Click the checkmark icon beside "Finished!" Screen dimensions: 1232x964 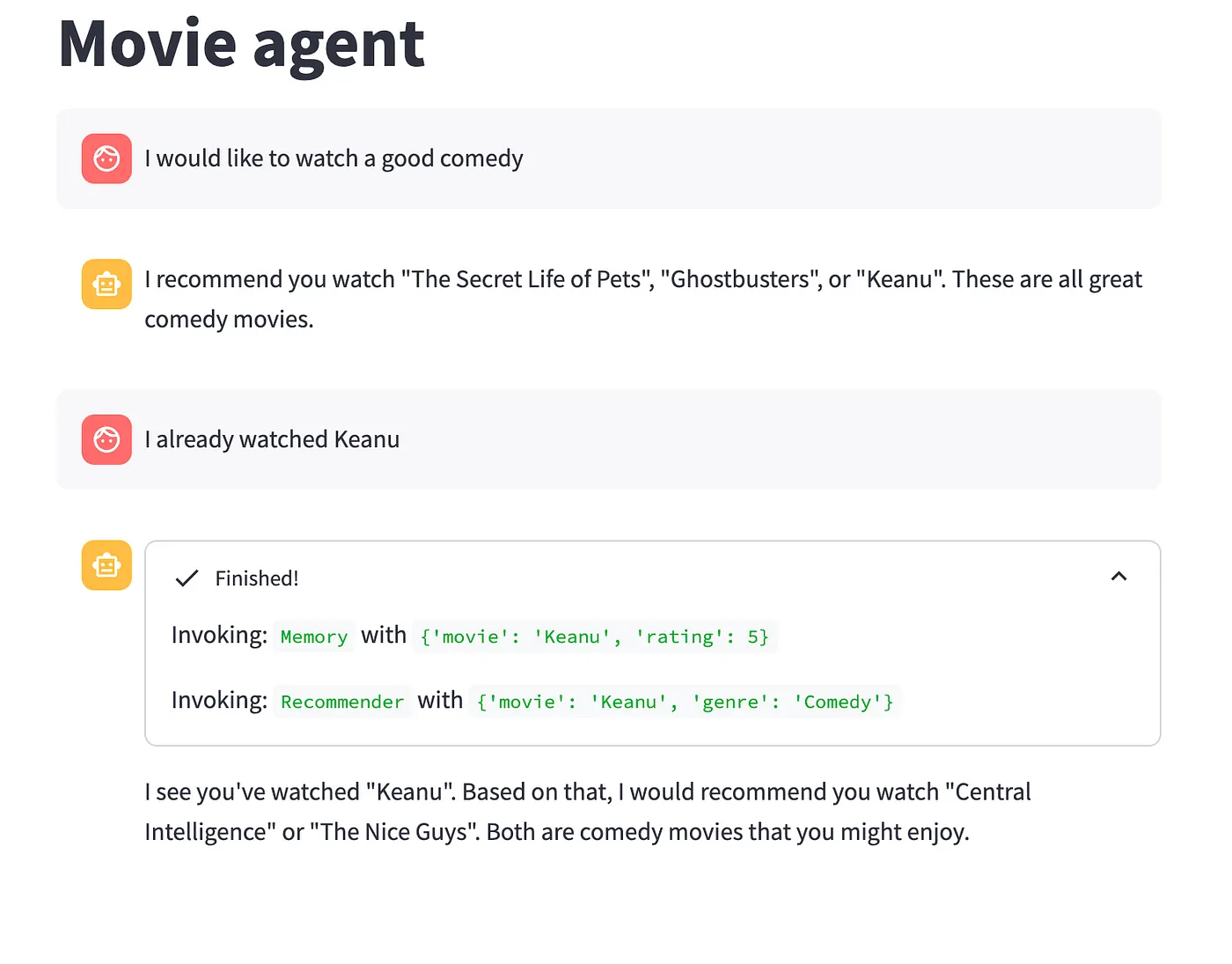pos(187,578)
